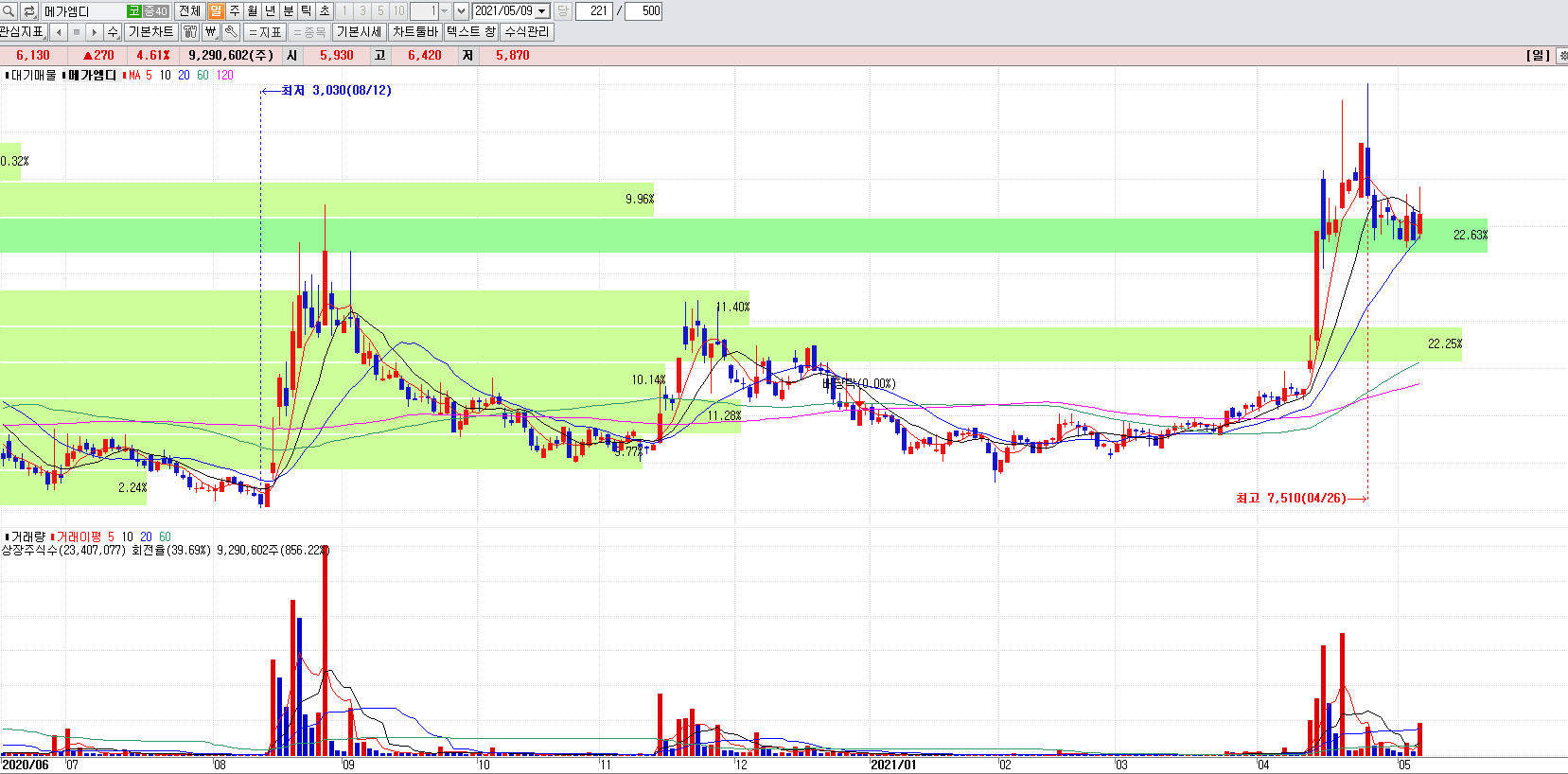This screenshot has height=774, width=1568.
Task: Click the change value ▲270
Action: (x=98, y=56)
